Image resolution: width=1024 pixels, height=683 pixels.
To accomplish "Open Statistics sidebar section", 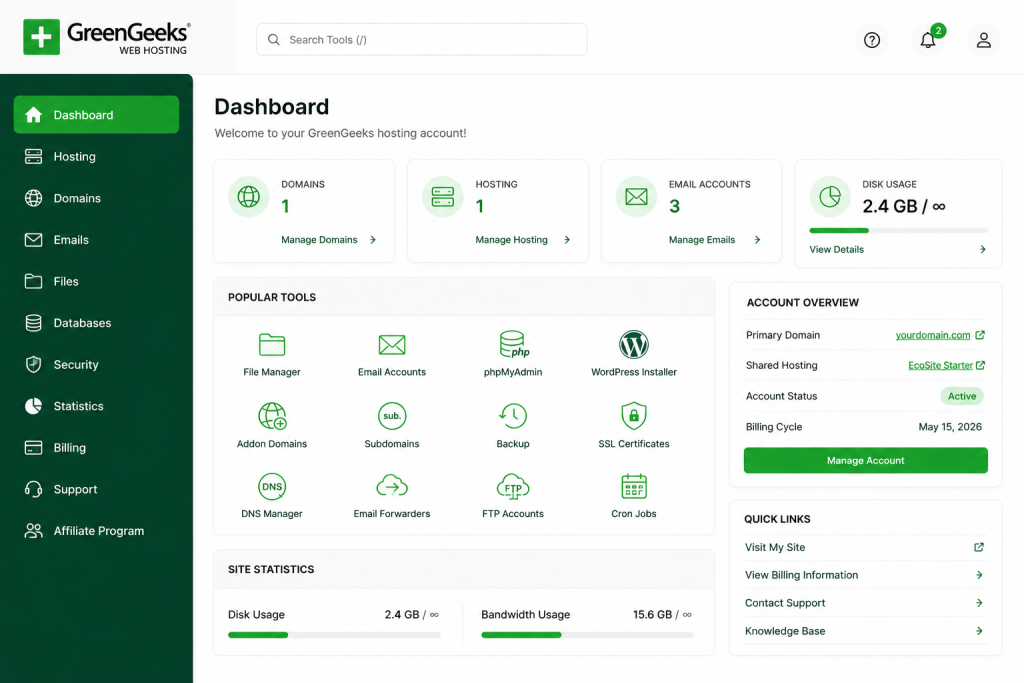I will click(x=97, y=406).
